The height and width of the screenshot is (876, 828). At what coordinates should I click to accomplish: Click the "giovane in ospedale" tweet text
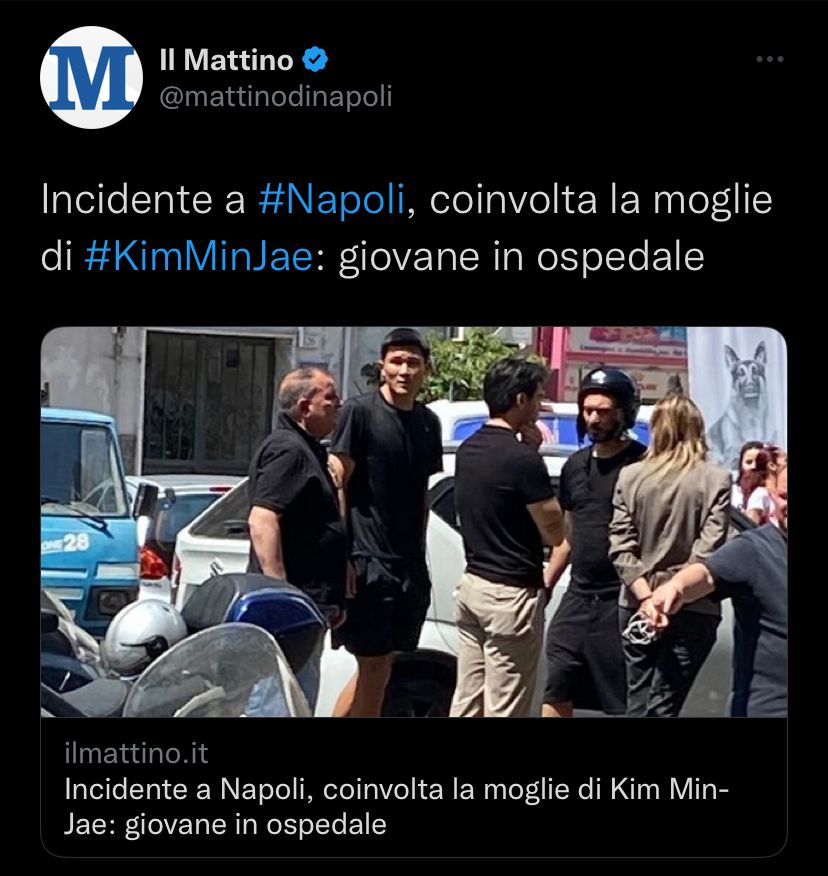521,258
